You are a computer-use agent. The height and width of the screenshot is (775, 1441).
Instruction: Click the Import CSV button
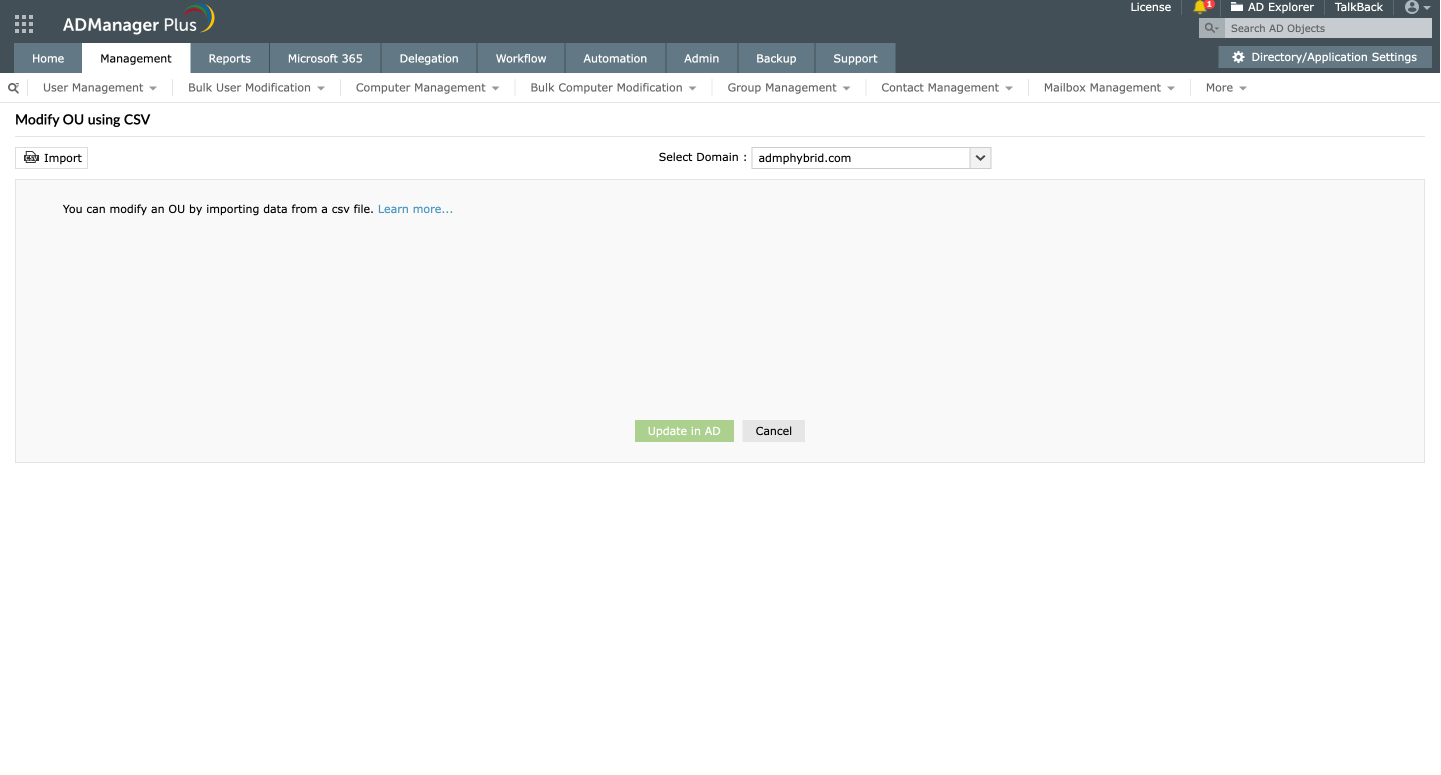click(52, 158)
